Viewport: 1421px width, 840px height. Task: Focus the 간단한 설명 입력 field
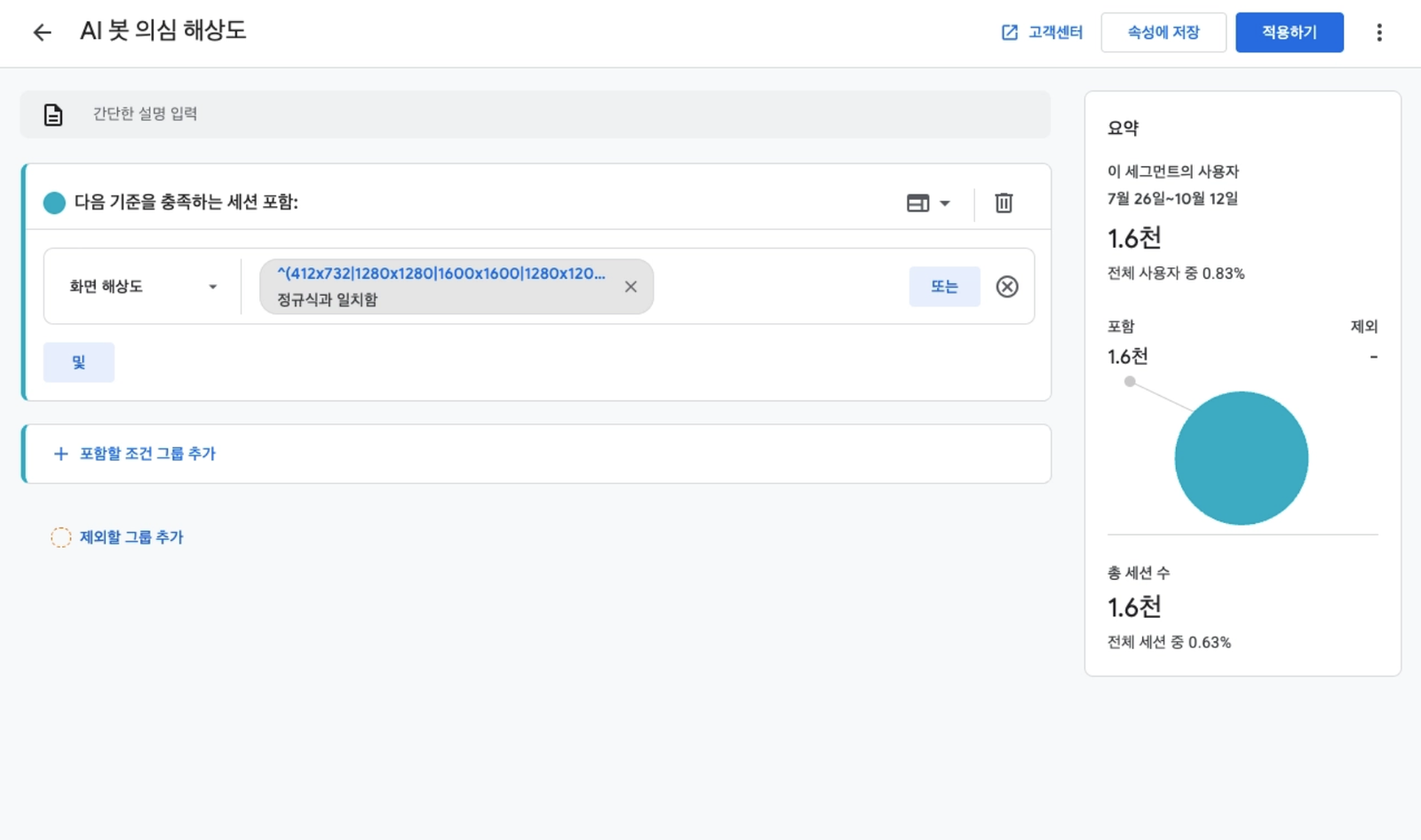[535, 115]
